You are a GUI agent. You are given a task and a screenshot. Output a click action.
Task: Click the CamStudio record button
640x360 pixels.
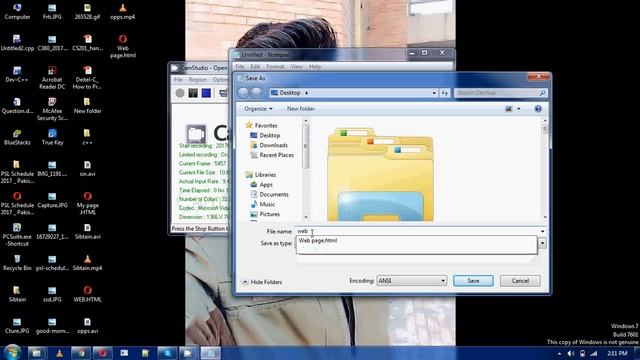pyautogui.click(x=180, y=93)
